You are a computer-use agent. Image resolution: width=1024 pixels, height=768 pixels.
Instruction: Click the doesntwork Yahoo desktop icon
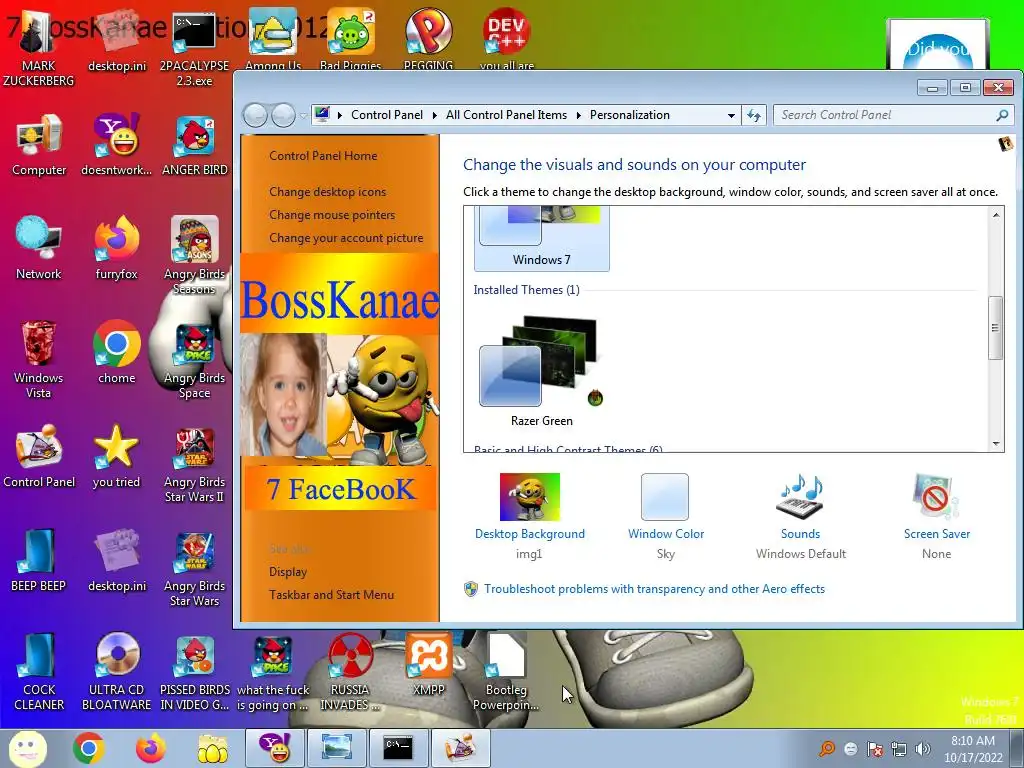tap(116, 145)
